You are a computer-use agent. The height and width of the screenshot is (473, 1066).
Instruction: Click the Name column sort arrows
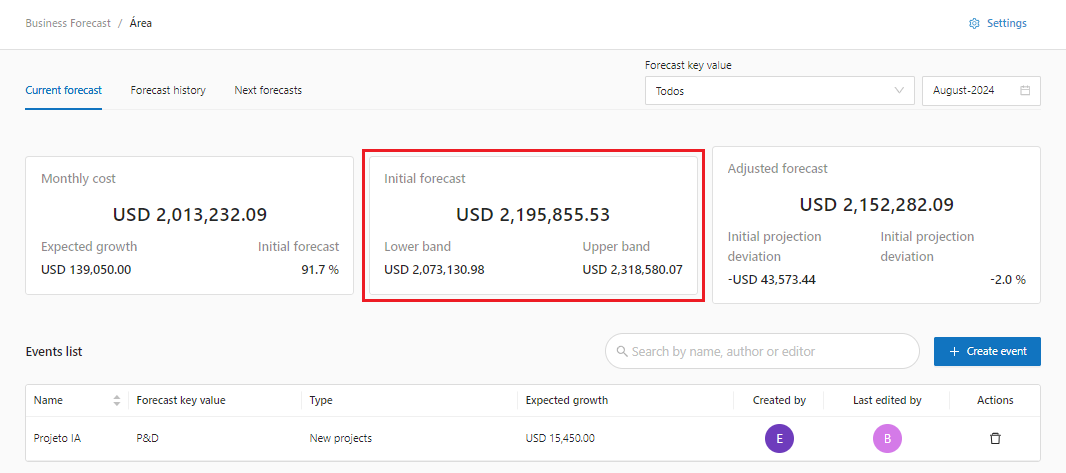click(x=117, y=400)
